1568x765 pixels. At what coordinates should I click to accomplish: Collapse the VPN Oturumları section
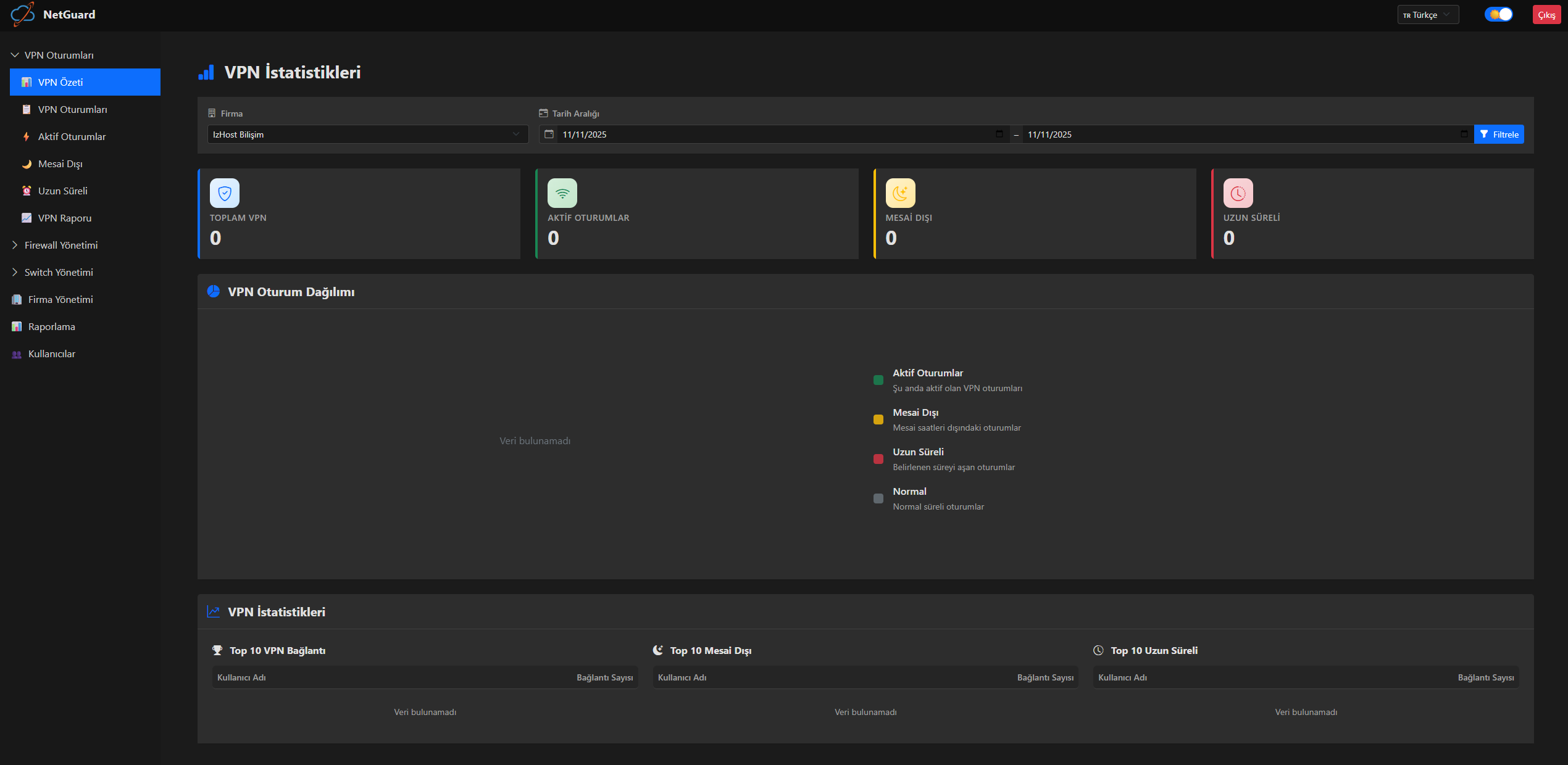click(14, 54)
